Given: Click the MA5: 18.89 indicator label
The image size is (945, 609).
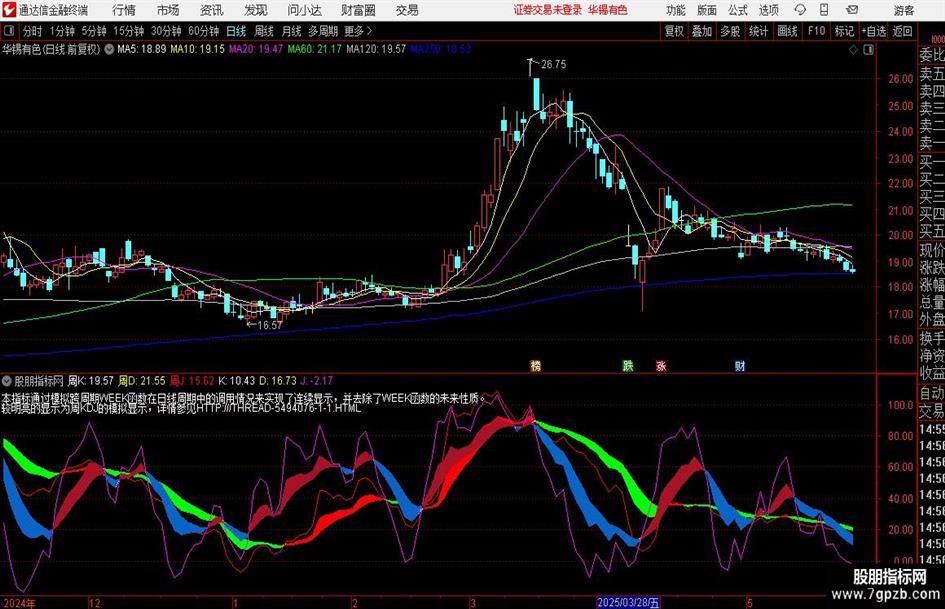Looking at the screenshot, I should (x=142, y=49).
